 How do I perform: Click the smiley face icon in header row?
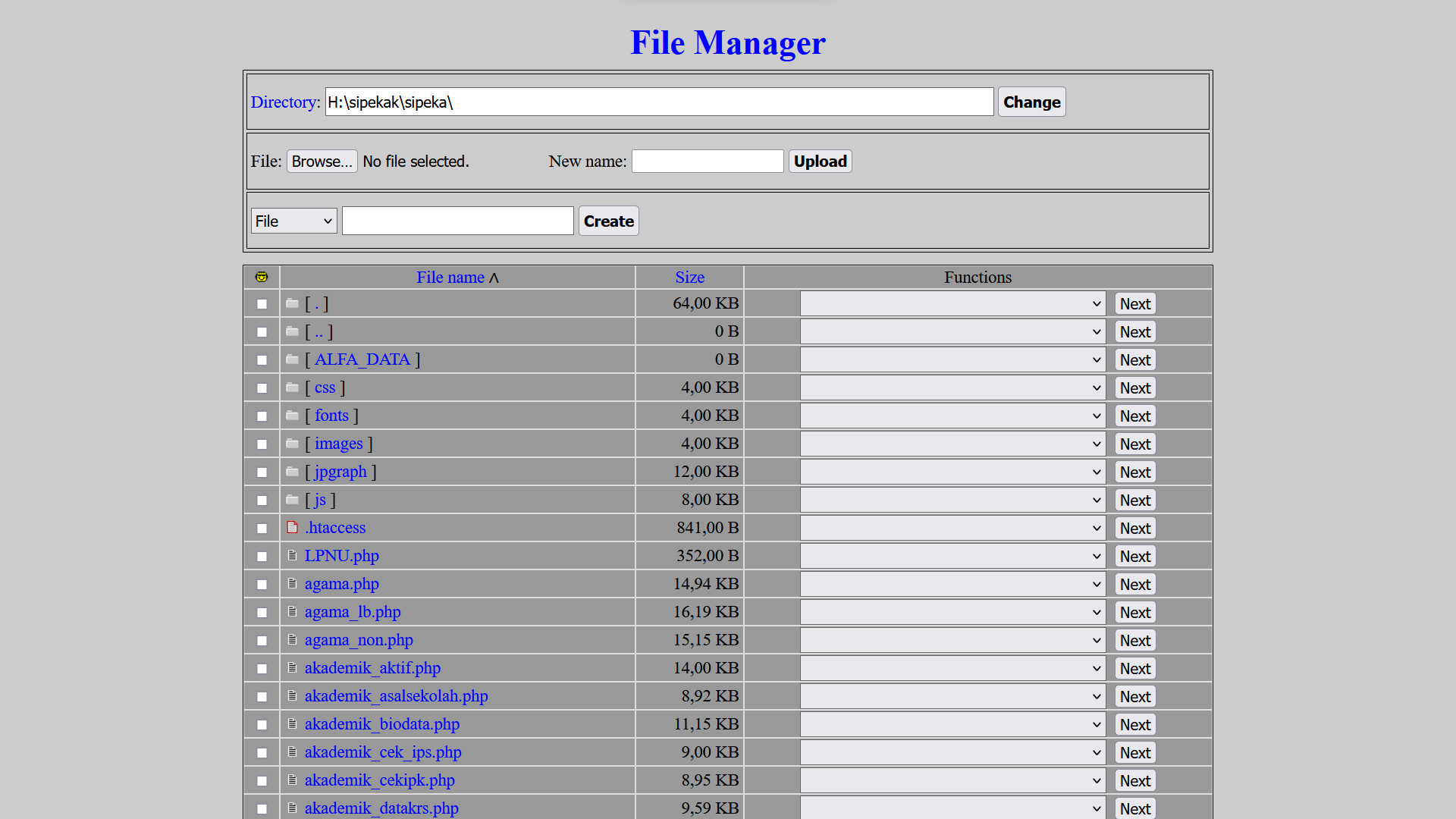(262, 276)
